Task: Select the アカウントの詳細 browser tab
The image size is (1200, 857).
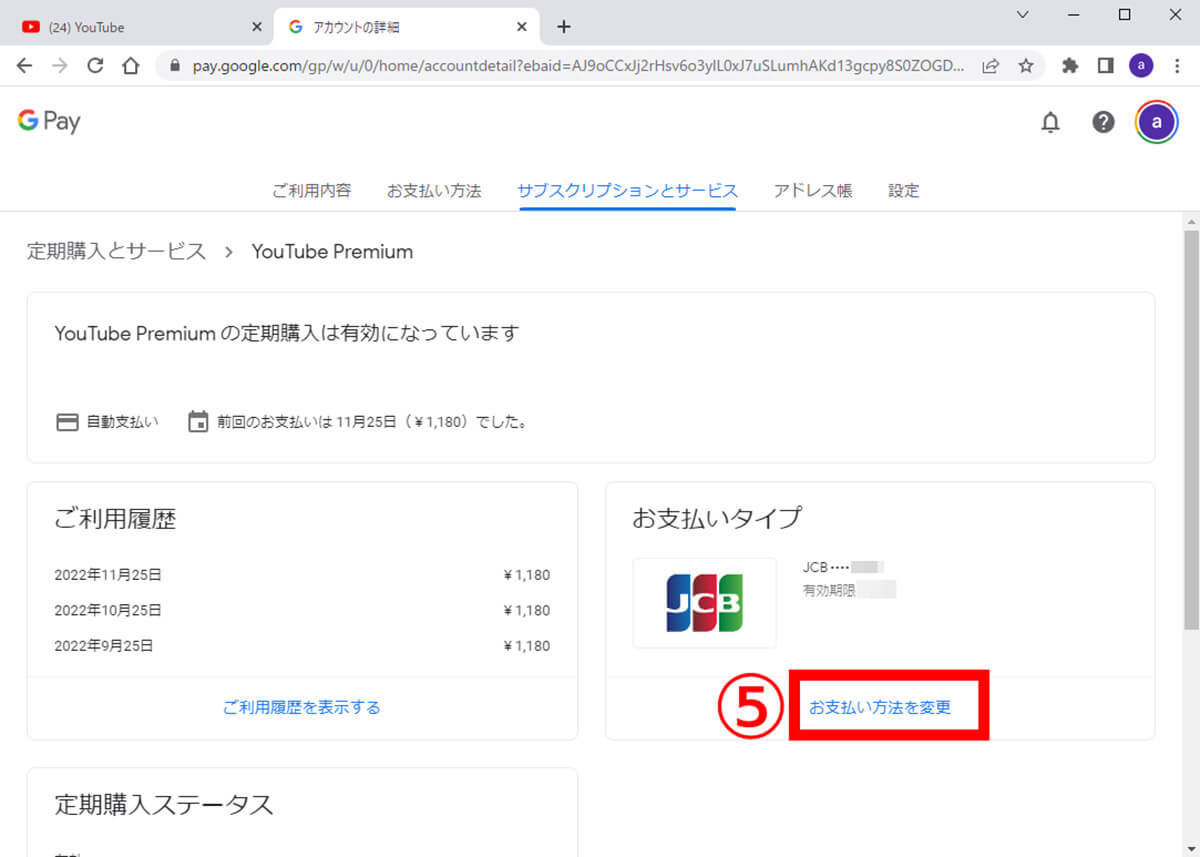Action: click(x=406, y=27)
